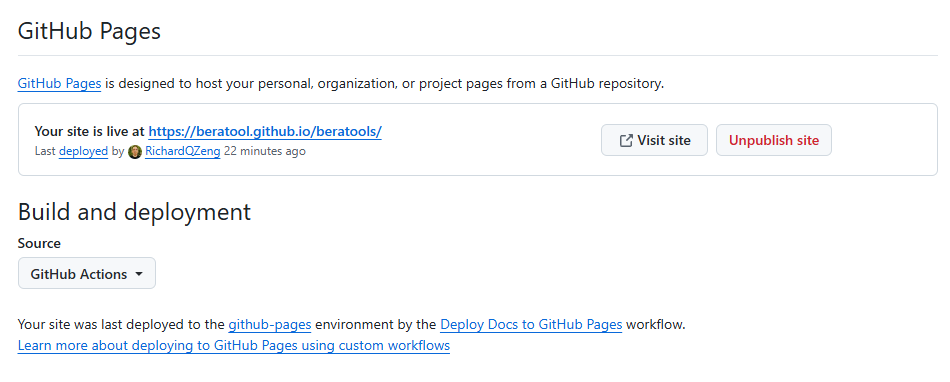Open RichardQZeng's avatar image
Image resolution: width=950 pixels, height=382 pixels.
click(x=135, y=151)
